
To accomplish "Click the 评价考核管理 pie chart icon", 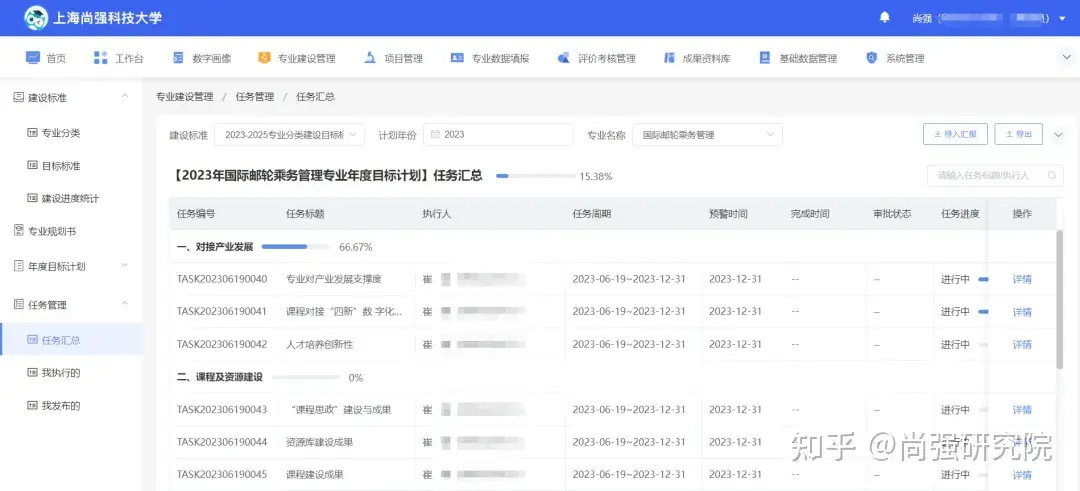I will pos(563,58).
